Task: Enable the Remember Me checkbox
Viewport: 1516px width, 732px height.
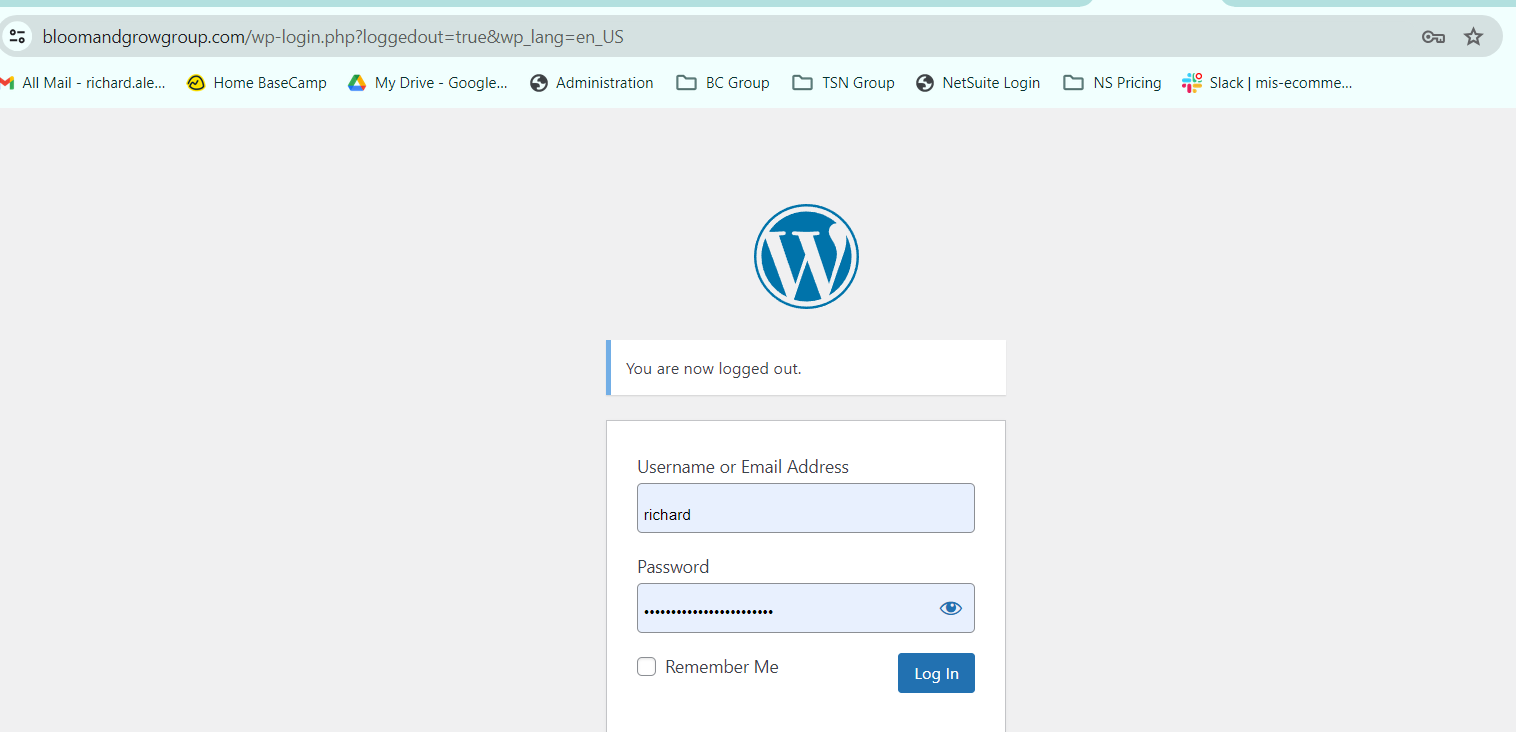Action: [647, 667]
